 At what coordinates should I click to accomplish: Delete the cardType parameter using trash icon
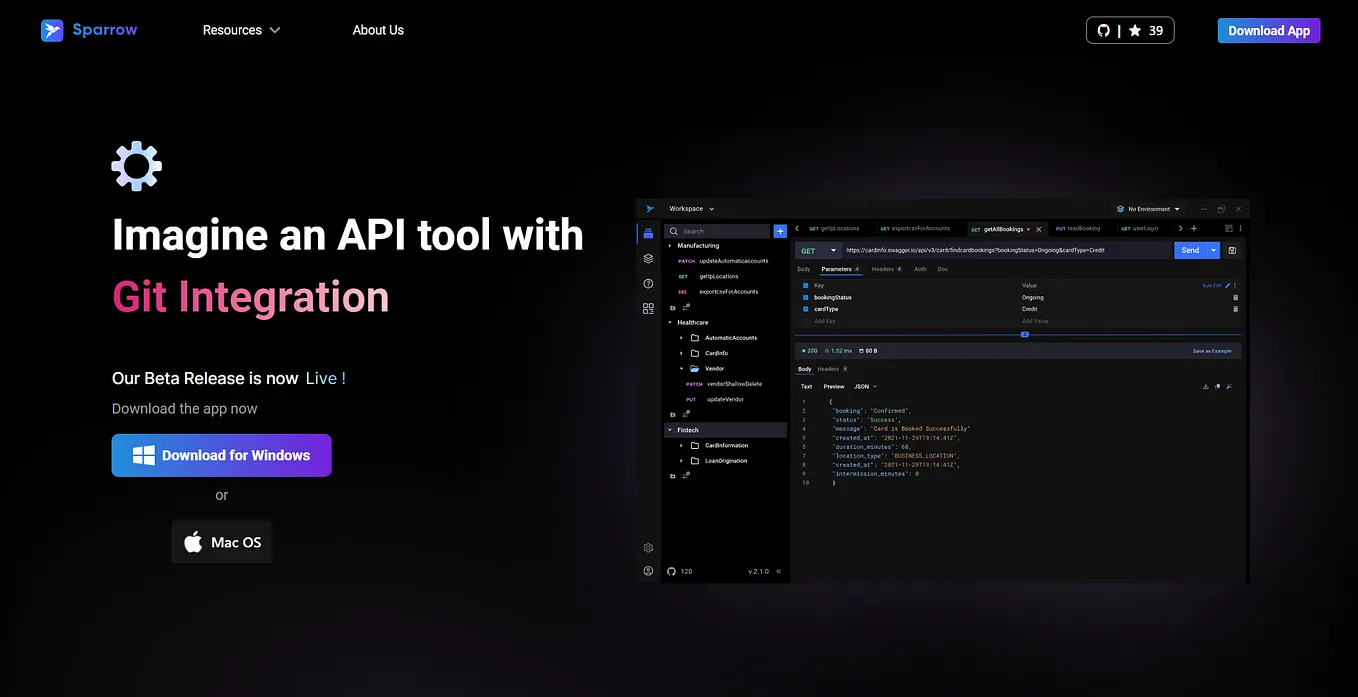[x=1236, y=309]
